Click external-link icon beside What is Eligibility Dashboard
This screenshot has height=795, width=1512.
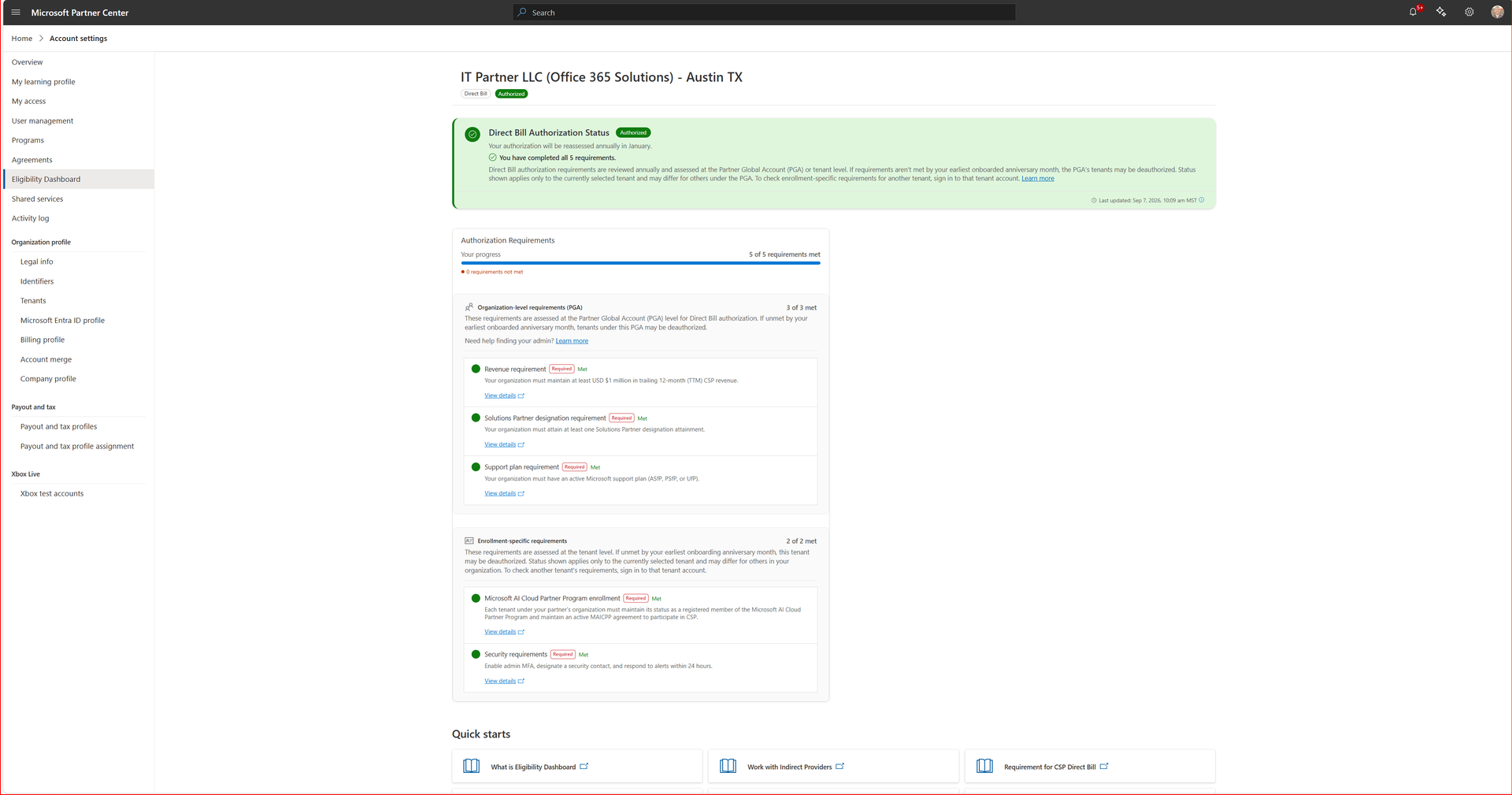584,766
